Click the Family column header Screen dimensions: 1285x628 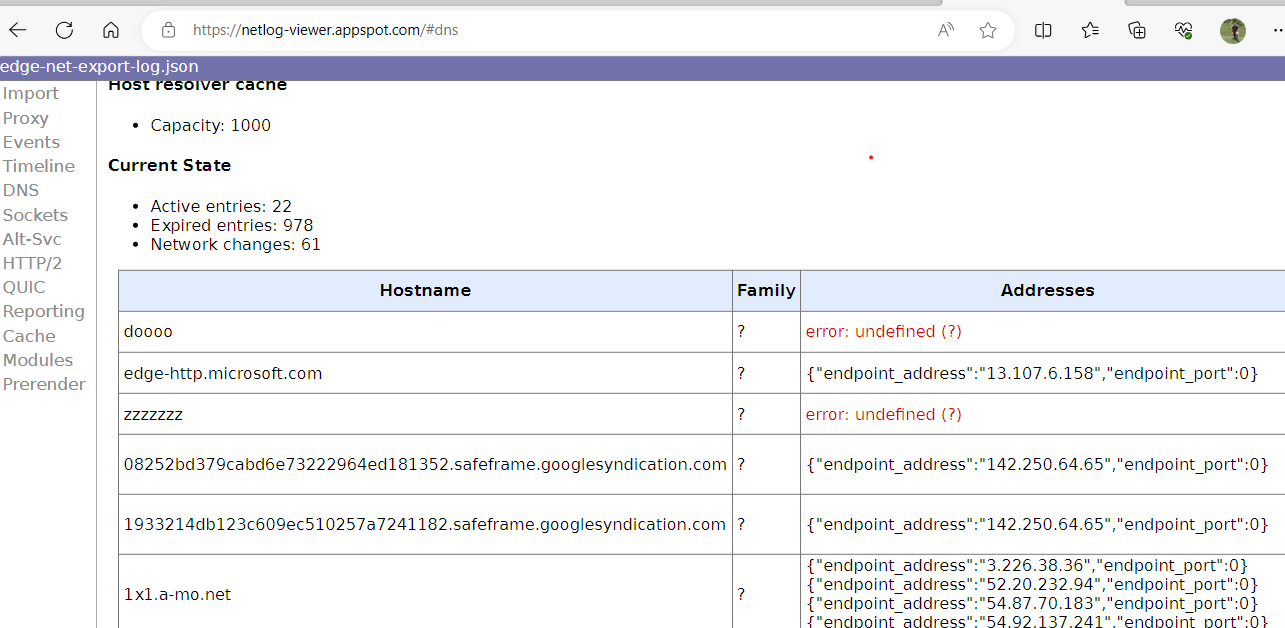[766, 290]
